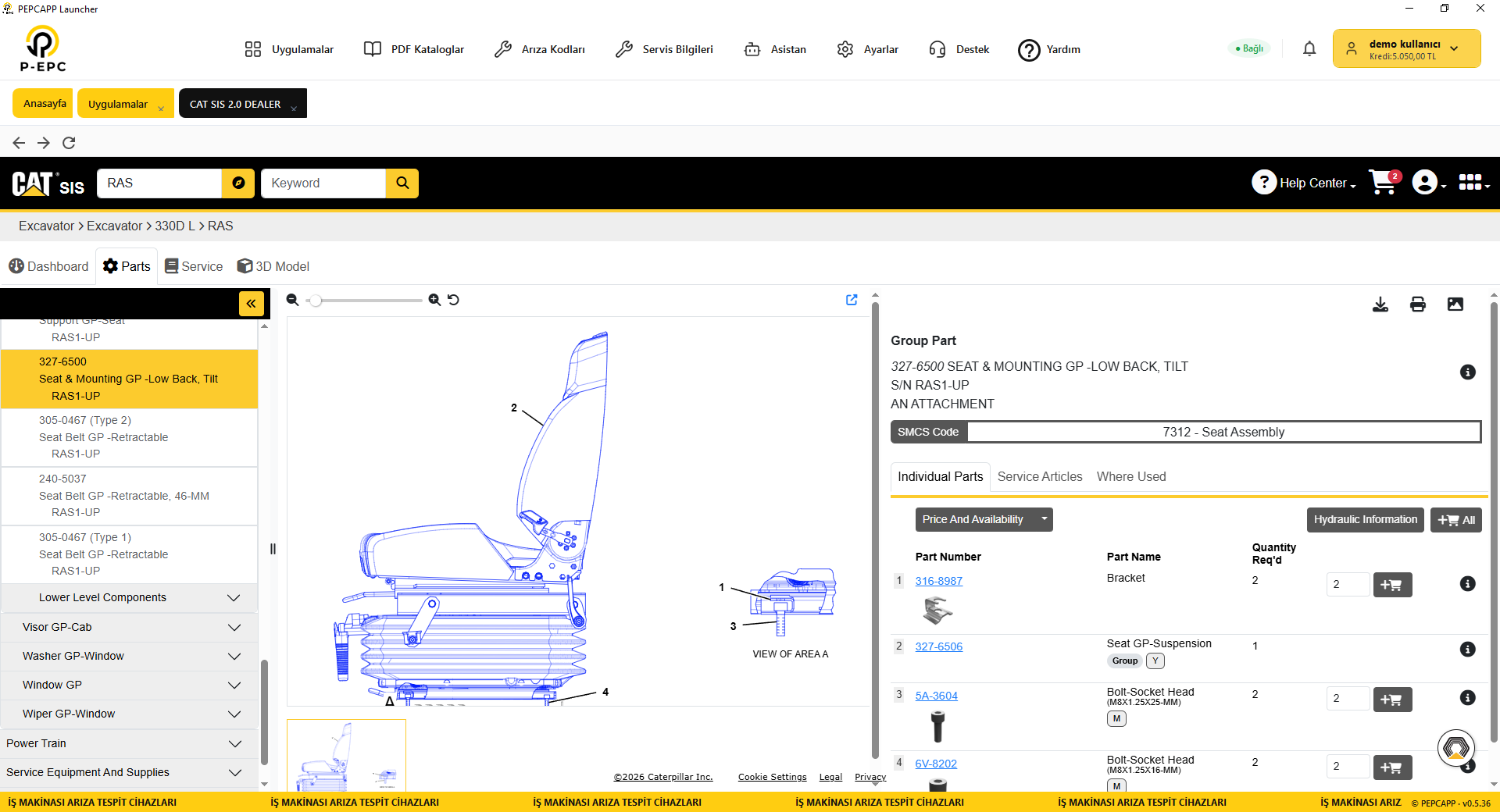Open the demo kullanıcı account dropdown
The image size is (1500, 812).
click(x=1406, y=49)
